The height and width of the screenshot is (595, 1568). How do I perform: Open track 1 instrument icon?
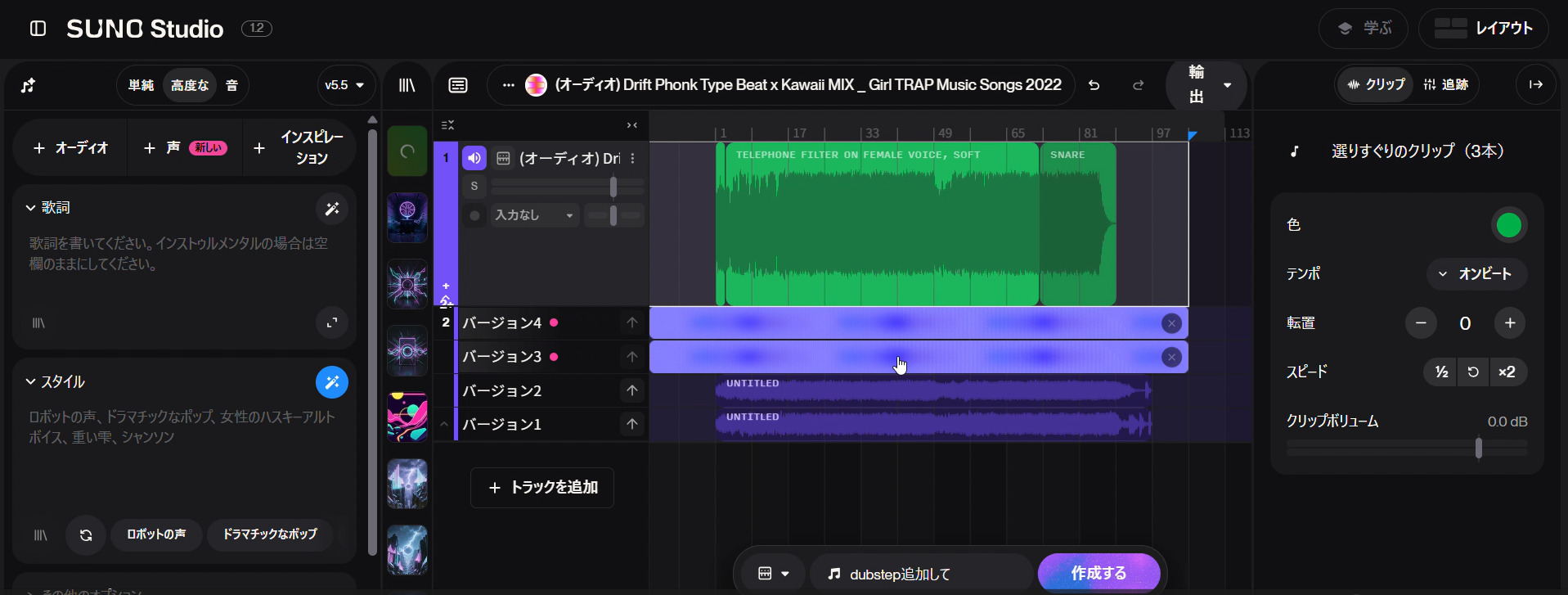click(x=504, y=158)
